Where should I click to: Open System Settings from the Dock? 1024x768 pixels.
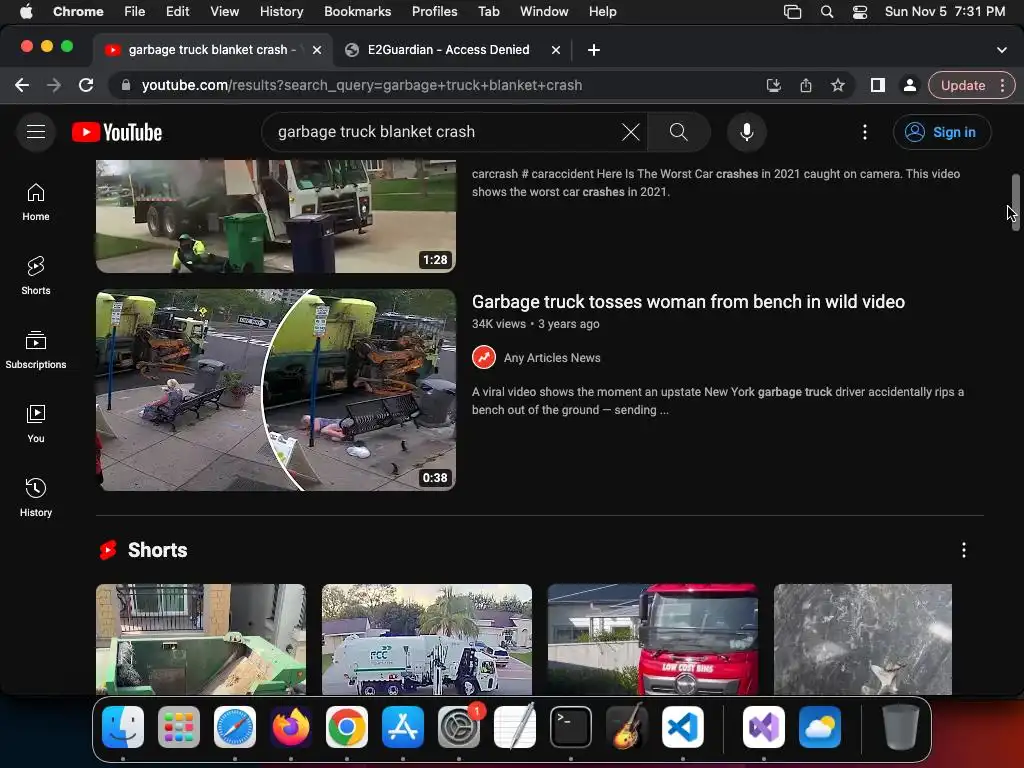pos(458,727)
